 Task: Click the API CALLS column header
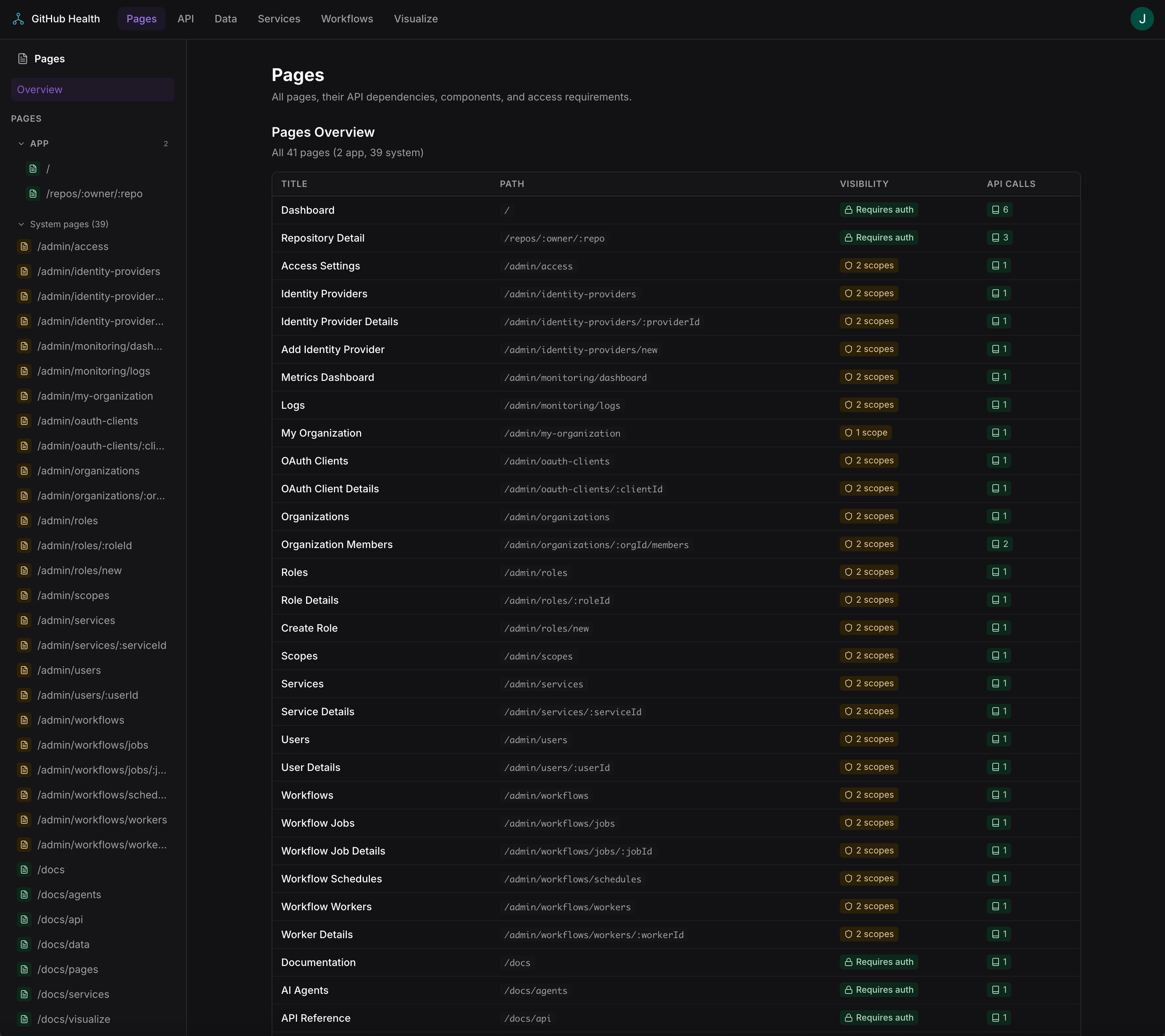[x=1011, y=184]
